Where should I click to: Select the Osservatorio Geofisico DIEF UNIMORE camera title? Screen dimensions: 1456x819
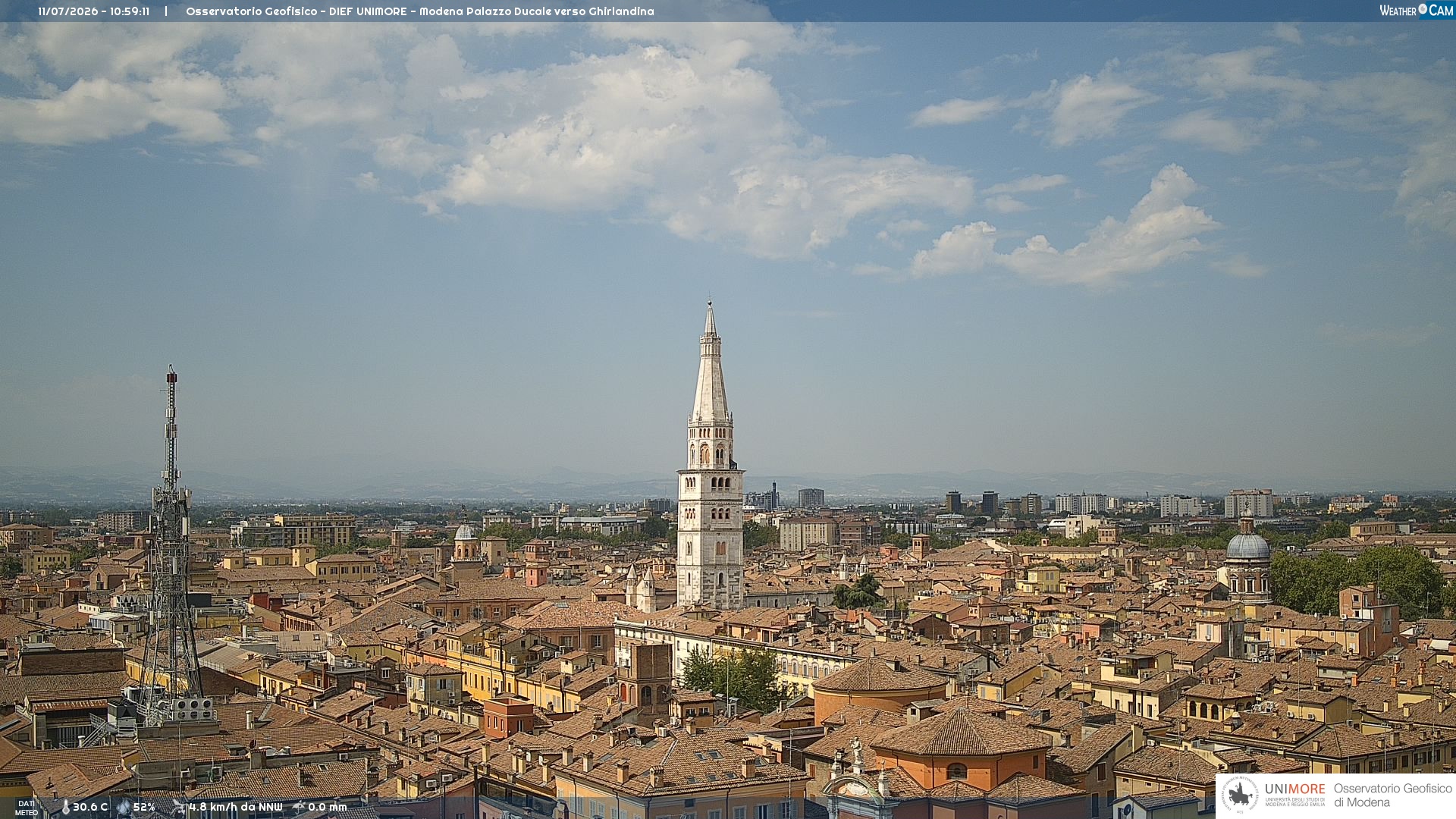pos(420,11)
